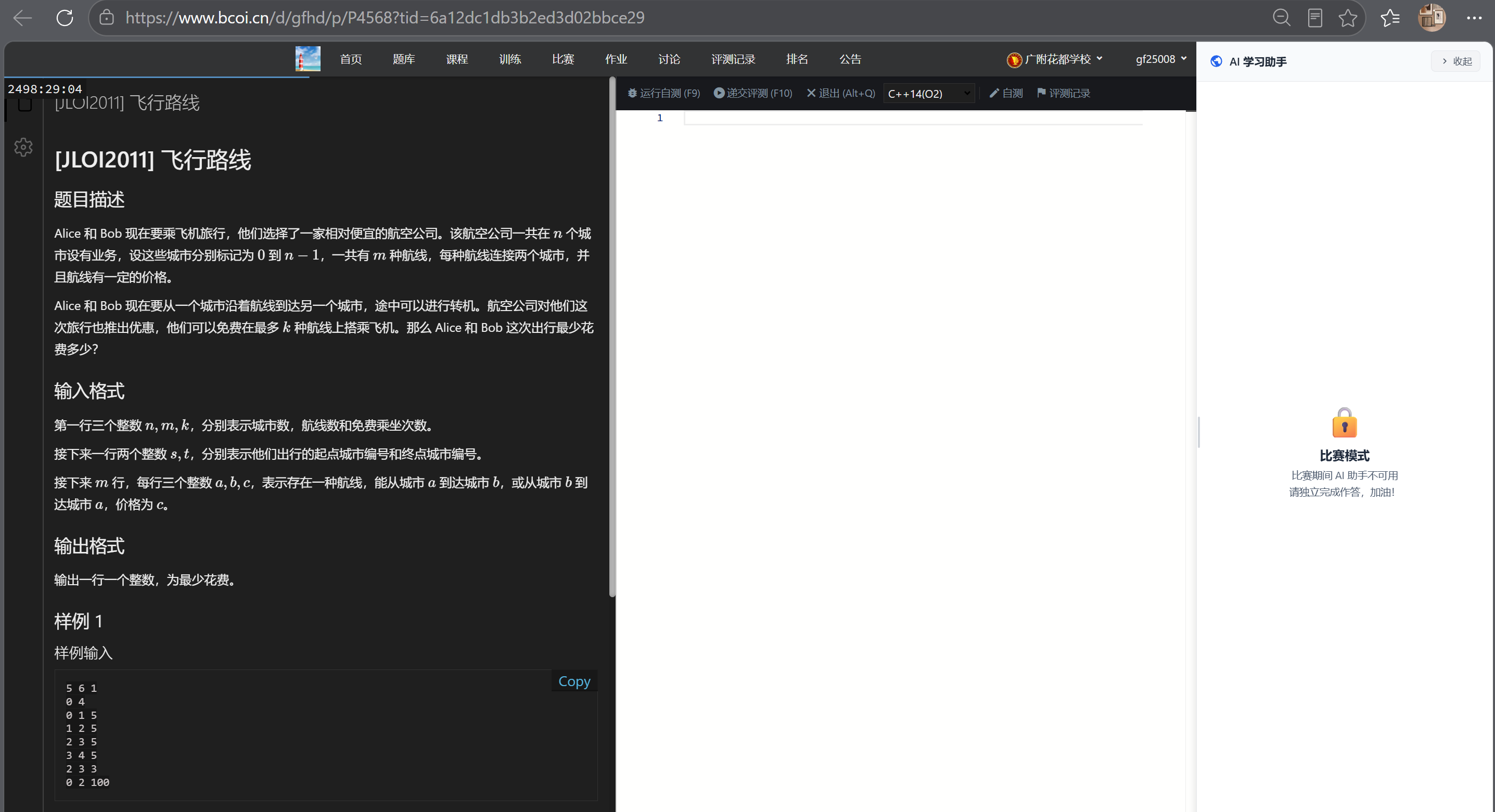Click the AI panel resize handle
This screenshot has height=812, width=1495.
[1198, 432]
